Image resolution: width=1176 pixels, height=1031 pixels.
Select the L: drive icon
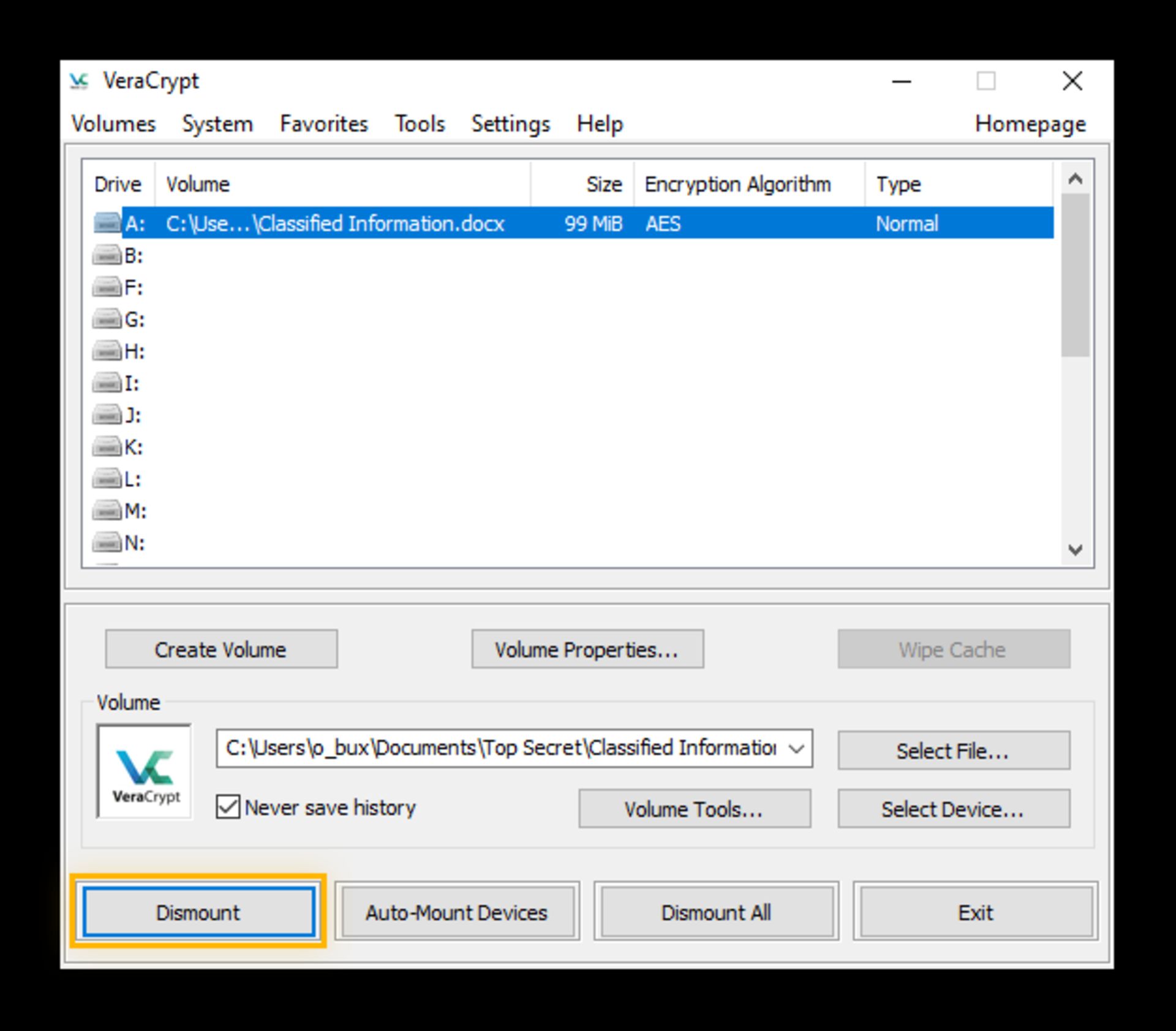[107, 479]
